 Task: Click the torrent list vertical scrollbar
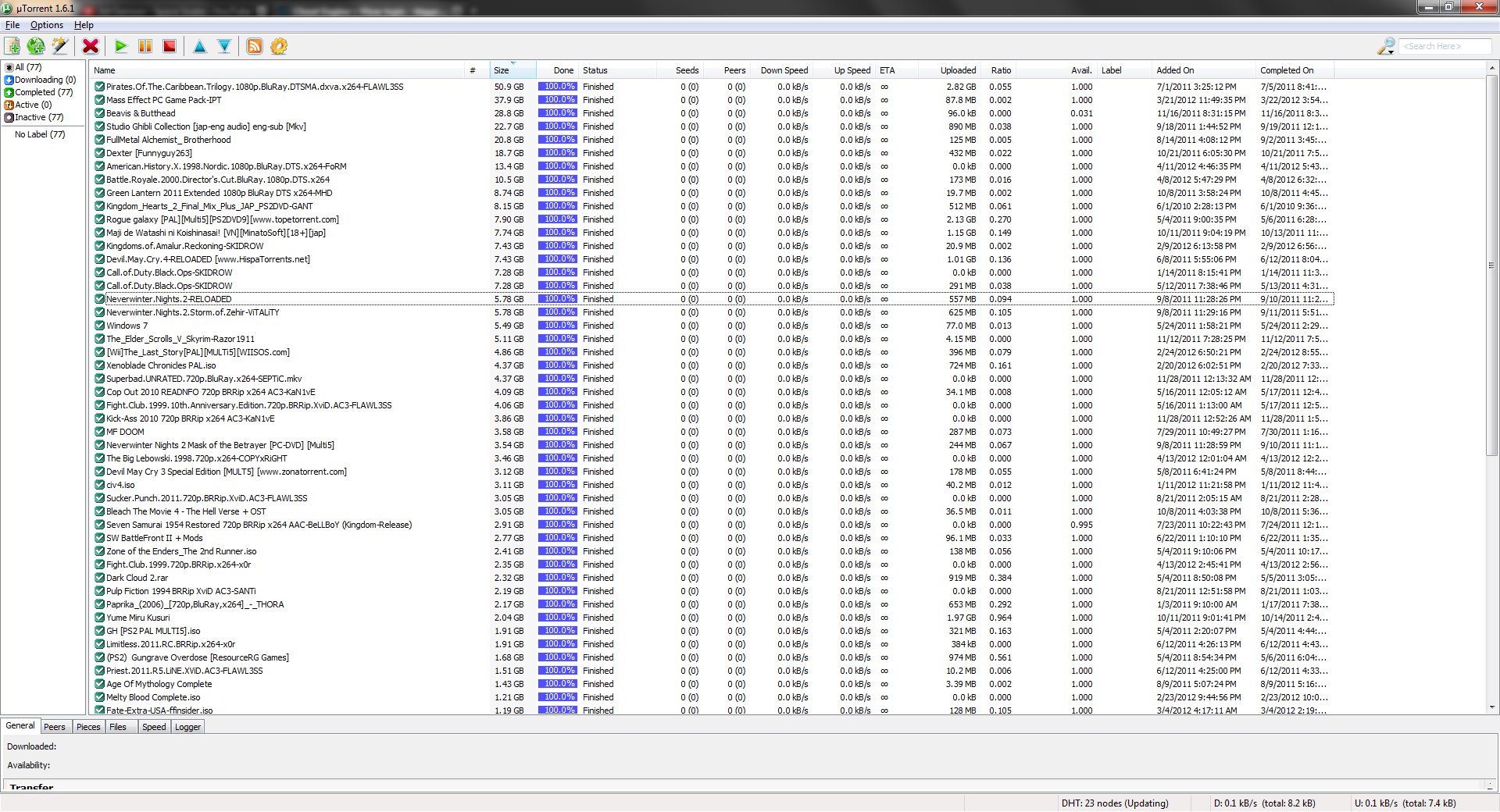click(1492, 265)
